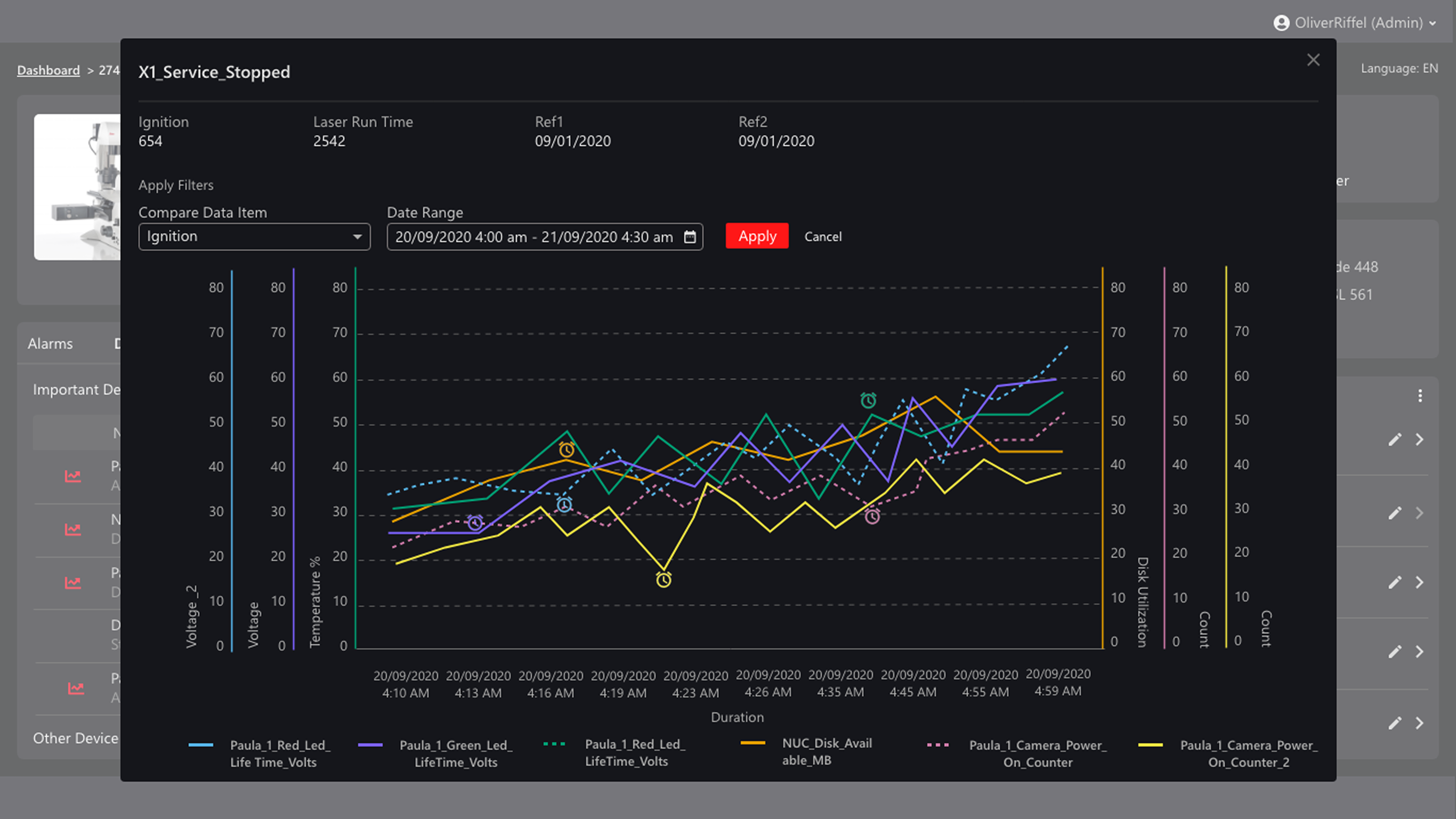
Task: Open the calendar icon in Date Range
Action: coord(690,236)
